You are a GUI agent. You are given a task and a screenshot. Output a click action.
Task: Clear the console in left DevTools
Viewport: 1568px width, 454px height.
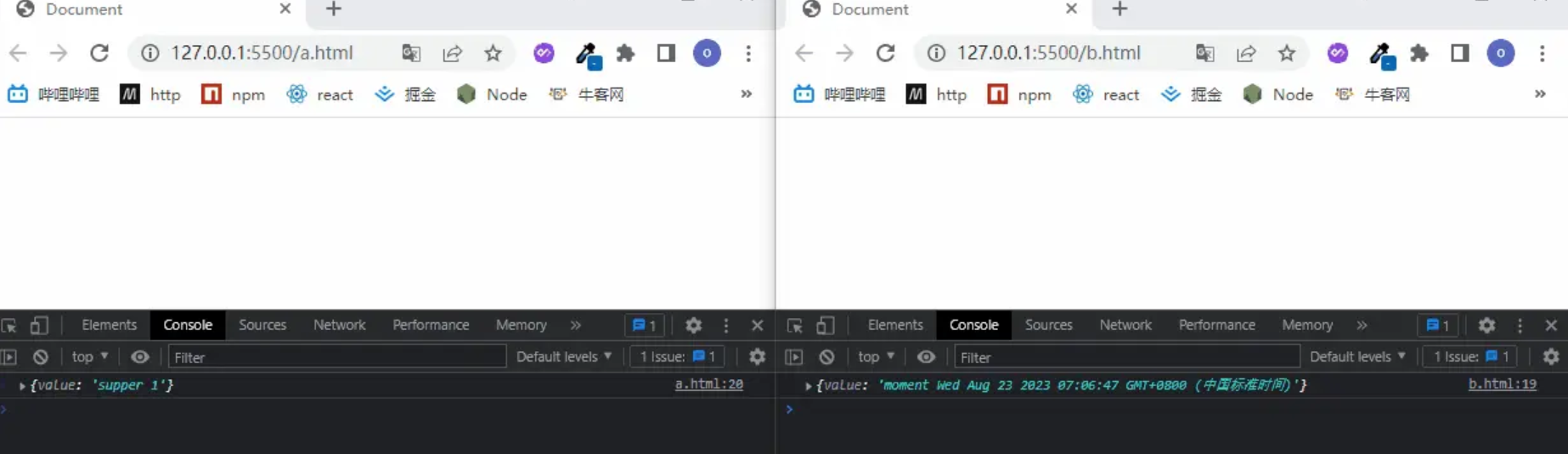coord(40,357)
